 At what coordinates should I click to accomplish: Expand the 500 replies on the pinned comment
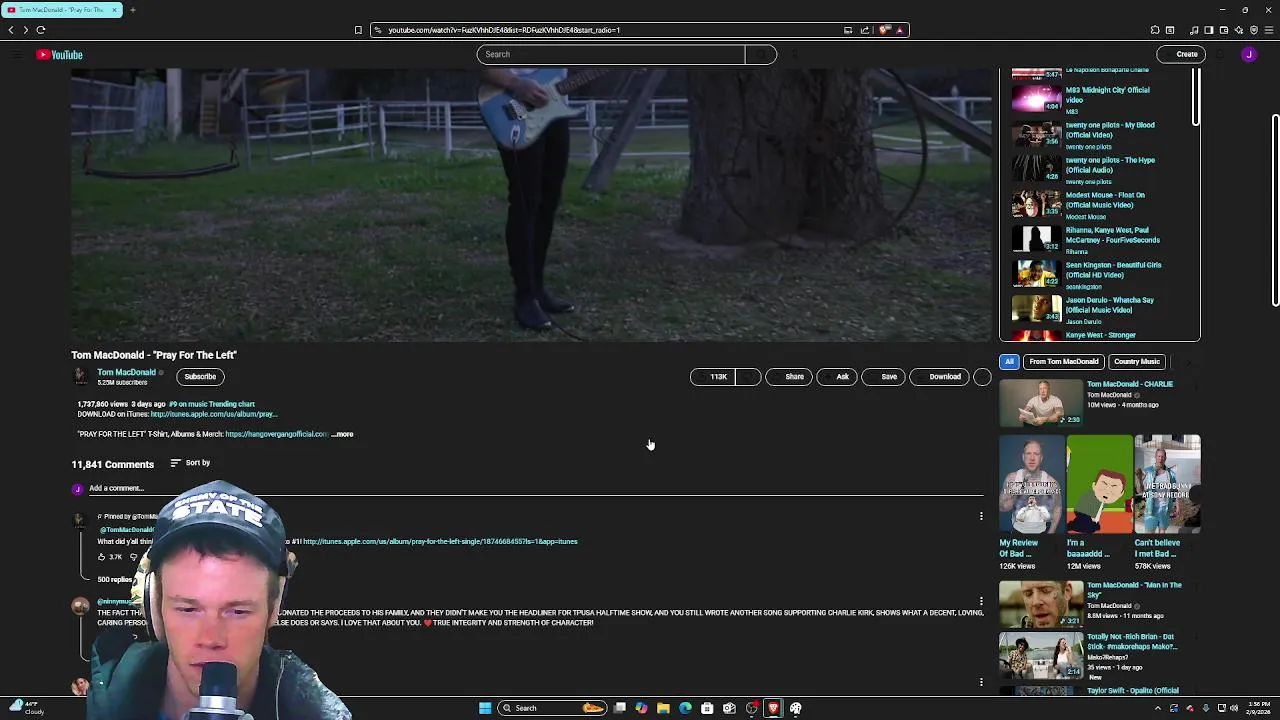(x=114, y=579)
